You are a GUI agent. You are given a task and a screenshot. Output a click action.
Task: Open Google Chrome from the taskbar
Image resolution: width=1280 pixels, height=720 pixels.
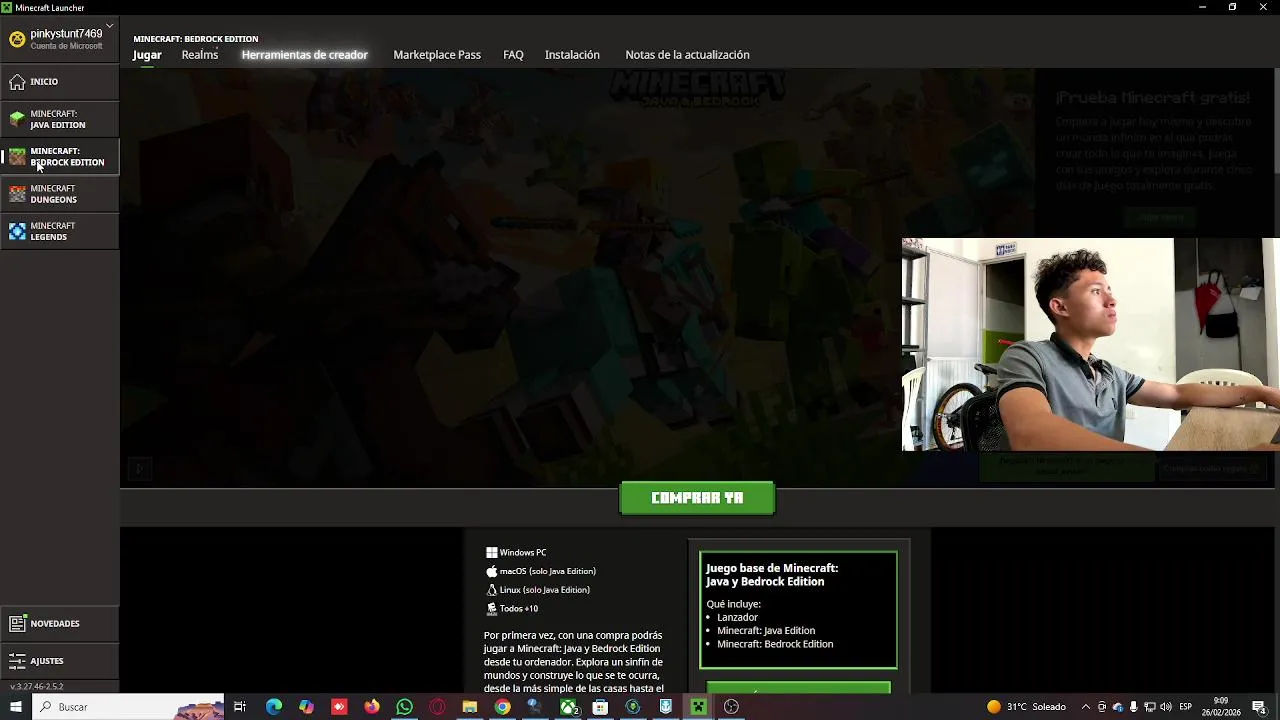tap(502, 707)
